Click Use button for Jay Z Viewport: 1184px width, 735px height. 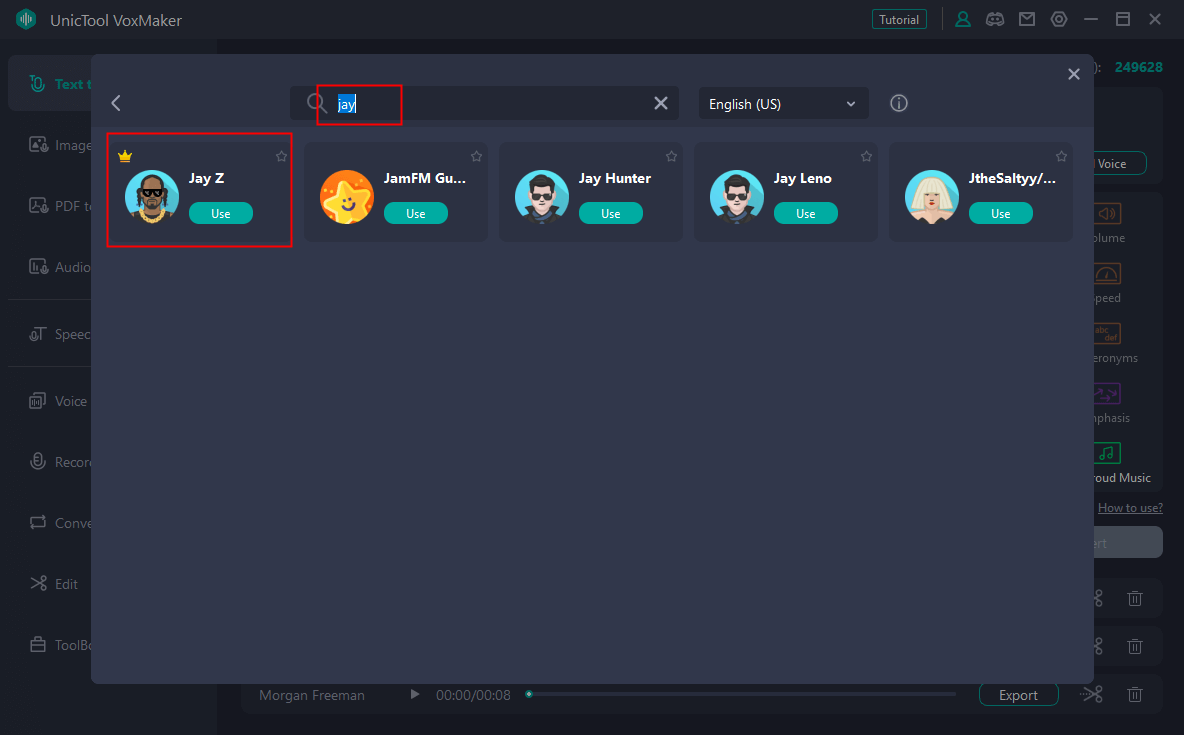[x=221, y=213]
